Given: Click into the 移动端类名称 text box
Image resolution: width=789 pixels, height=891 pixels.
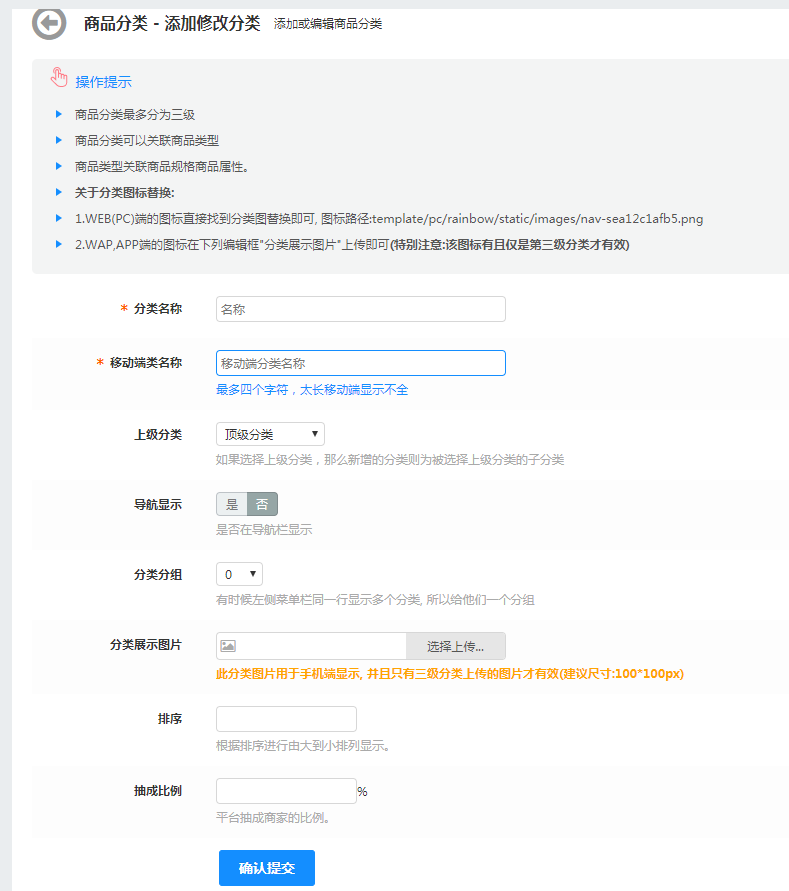Looking at the screenshot, I should pyautogui.click(x=360, y=363).
